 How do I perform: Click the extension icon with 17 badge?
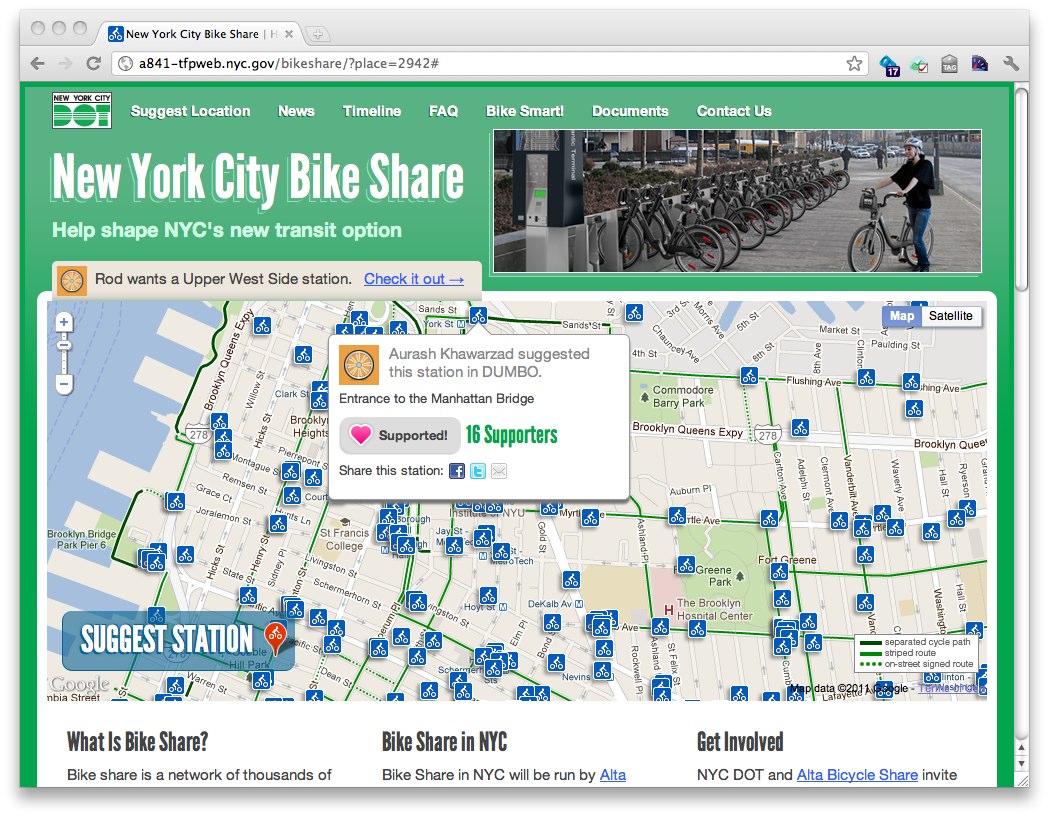tap(889, 66)
